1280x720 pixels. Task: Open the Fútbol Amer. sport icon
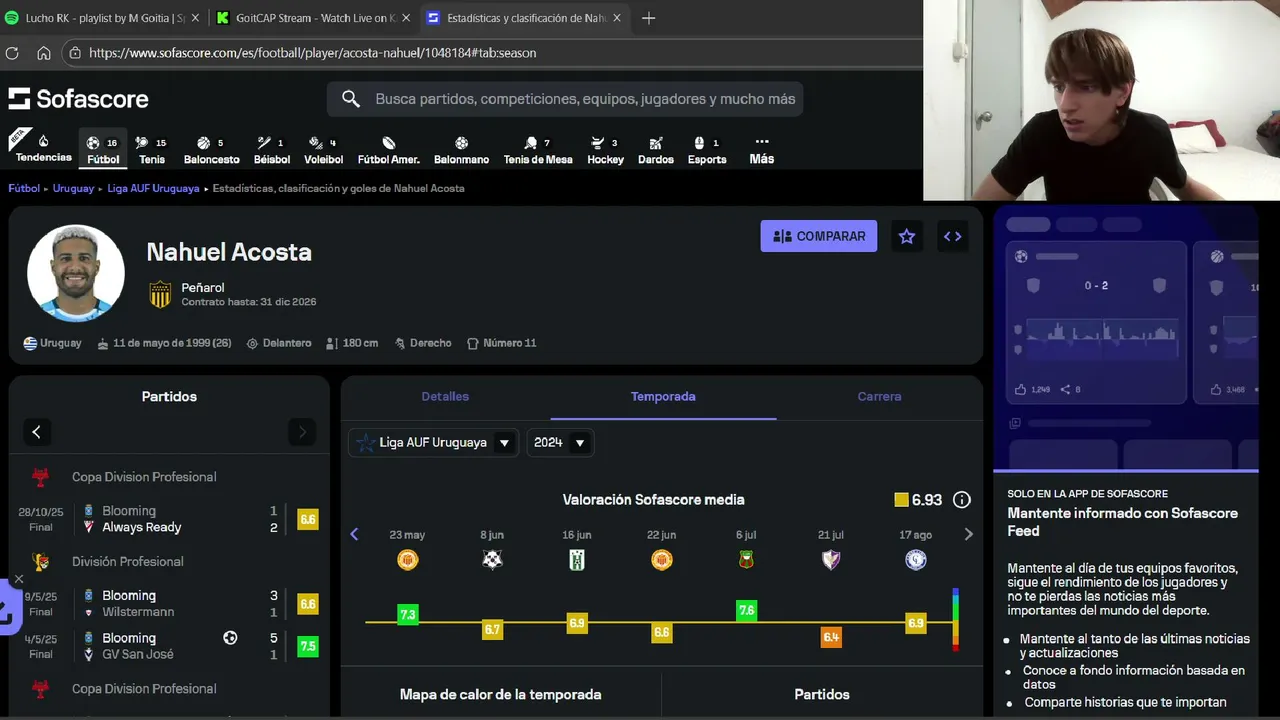388,149
